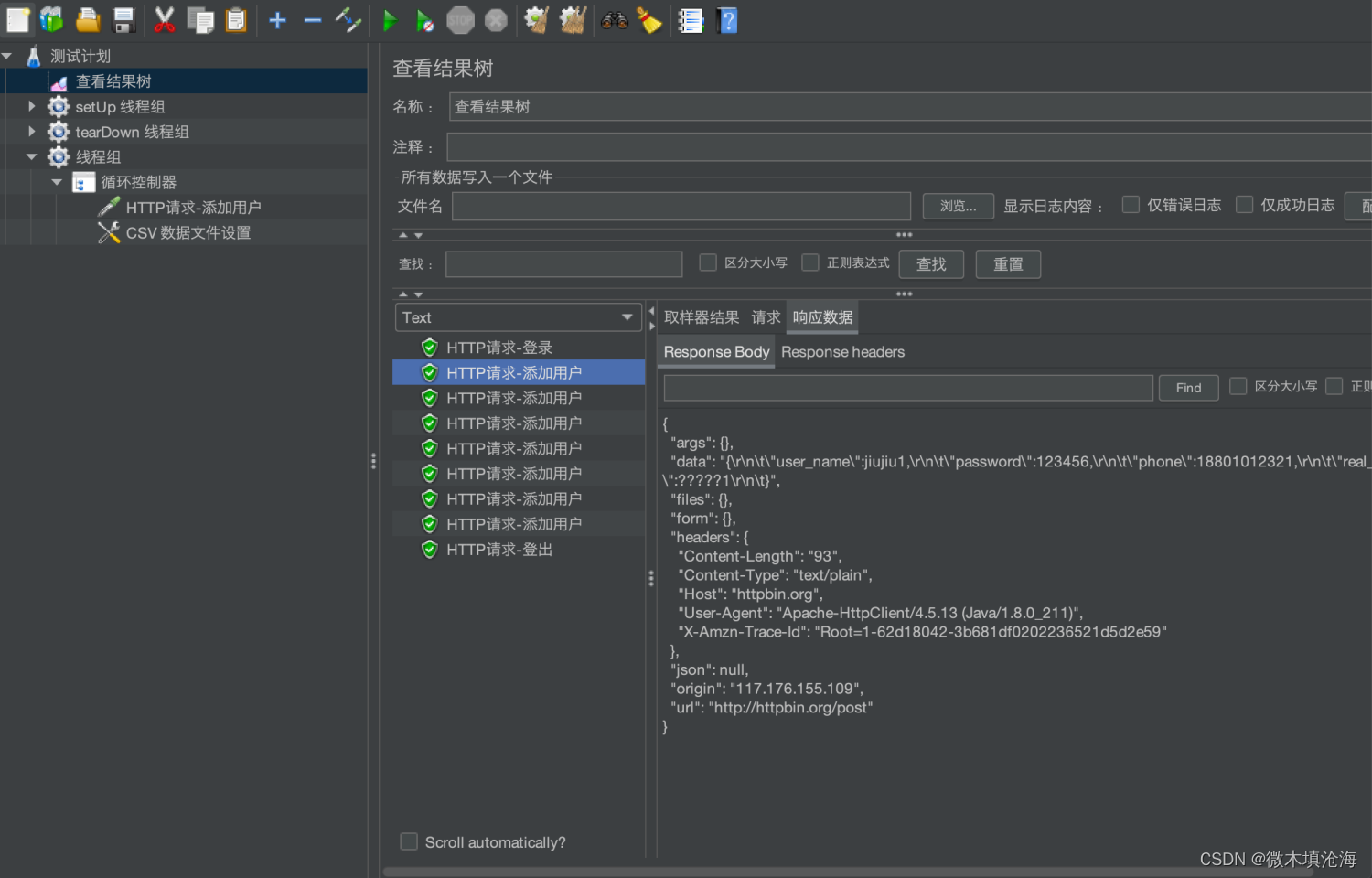This screenshot has height=878, width=1372.
Task: Expand the setUp 线程组 node
Action: pyautogui.click(x=32, y=106)
